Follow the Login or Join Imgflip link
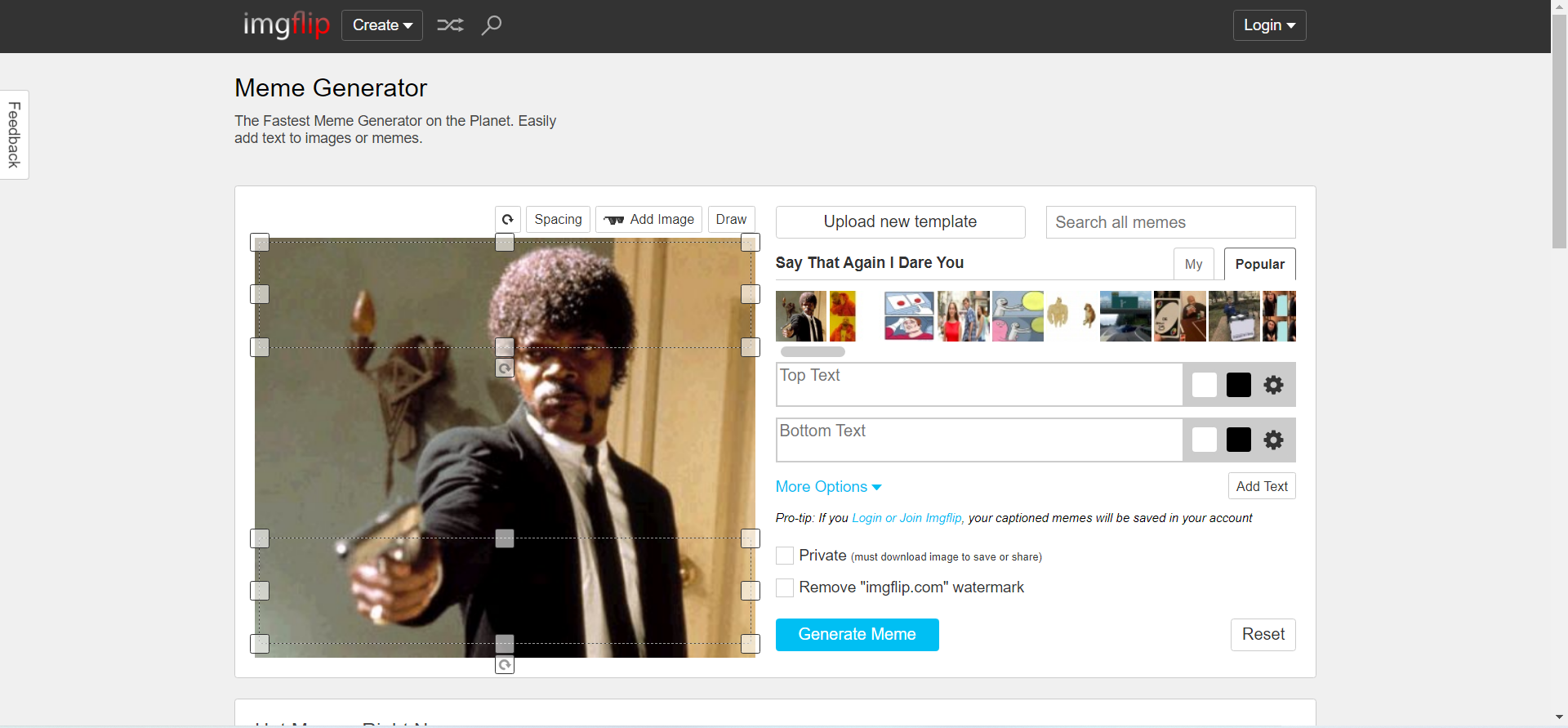1568x728 pixels. pyautogui.click(x=906, y=518)
